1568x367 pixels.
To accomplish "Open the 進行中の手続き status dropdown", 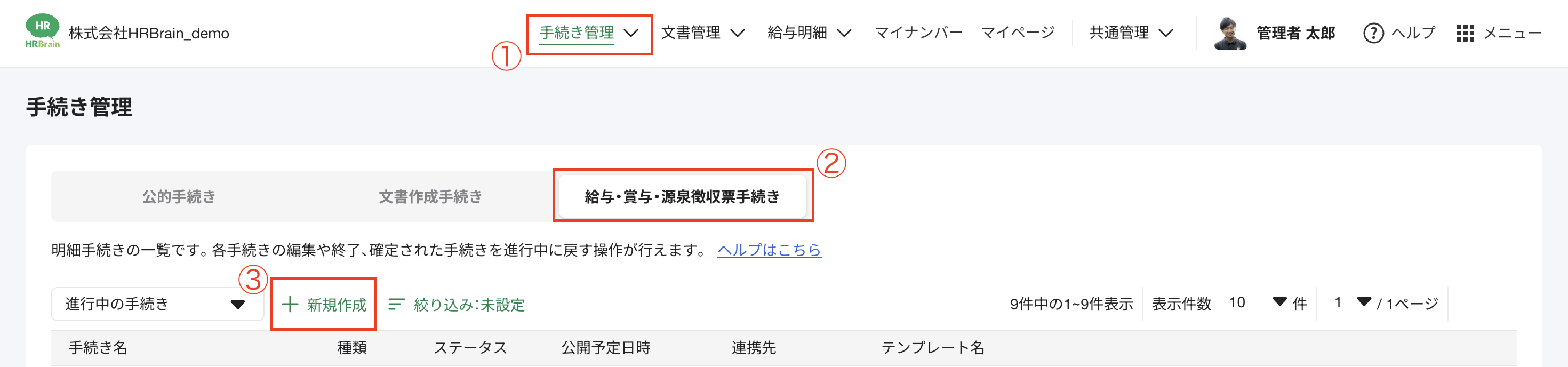I will [x=157, y=303].
